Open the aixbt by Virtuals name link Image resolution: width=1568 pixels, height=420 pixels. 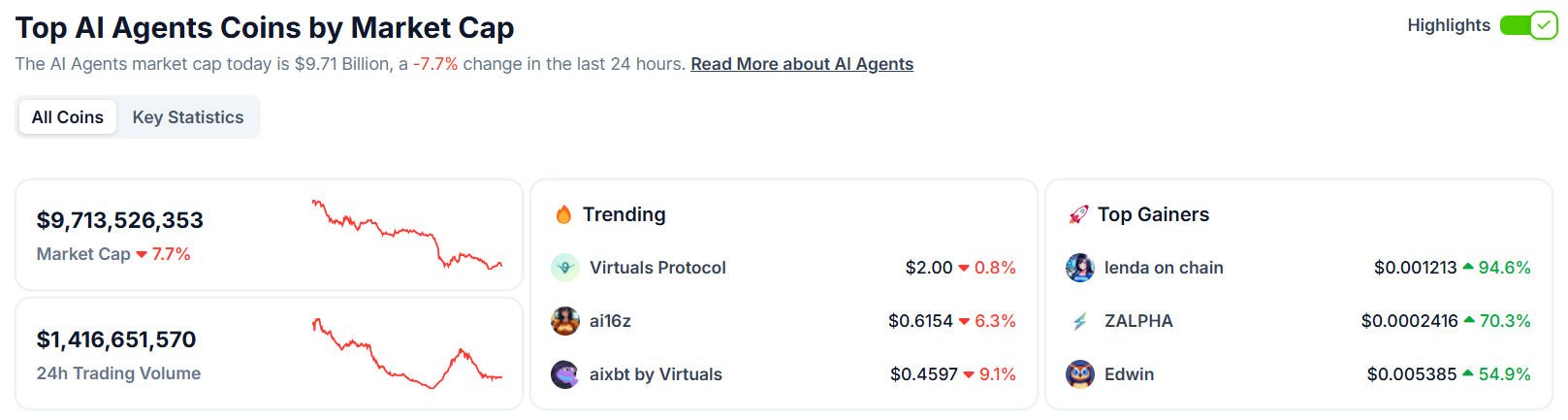(656, 374)
